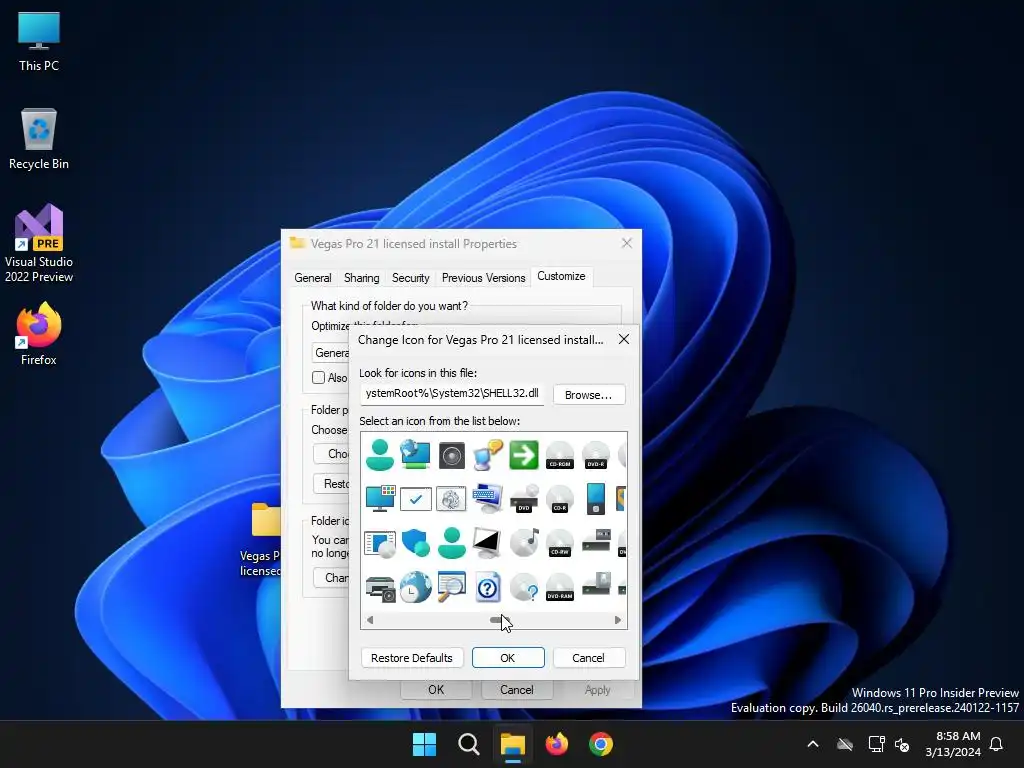Screen dimensions: 1024x768
Task: Pick the window with blue checkmark icon
Action: coord(415,499)
